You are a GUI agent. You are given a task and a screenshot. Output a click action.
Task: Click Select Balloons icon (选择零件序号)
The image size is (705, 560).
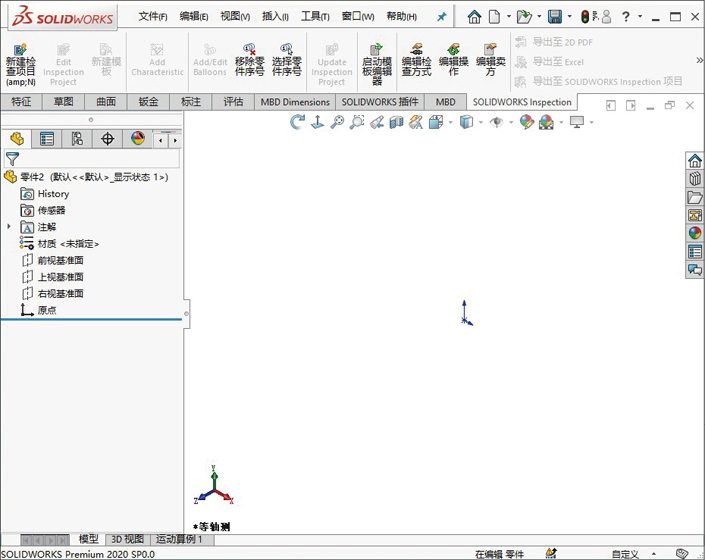(x=286, y=60)
